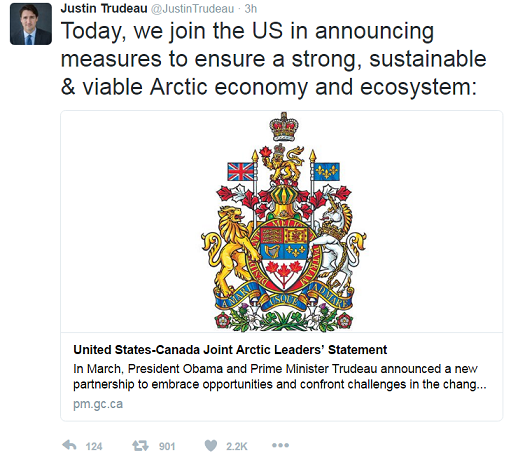Like the tweet with heart icon

click(211, 445)
